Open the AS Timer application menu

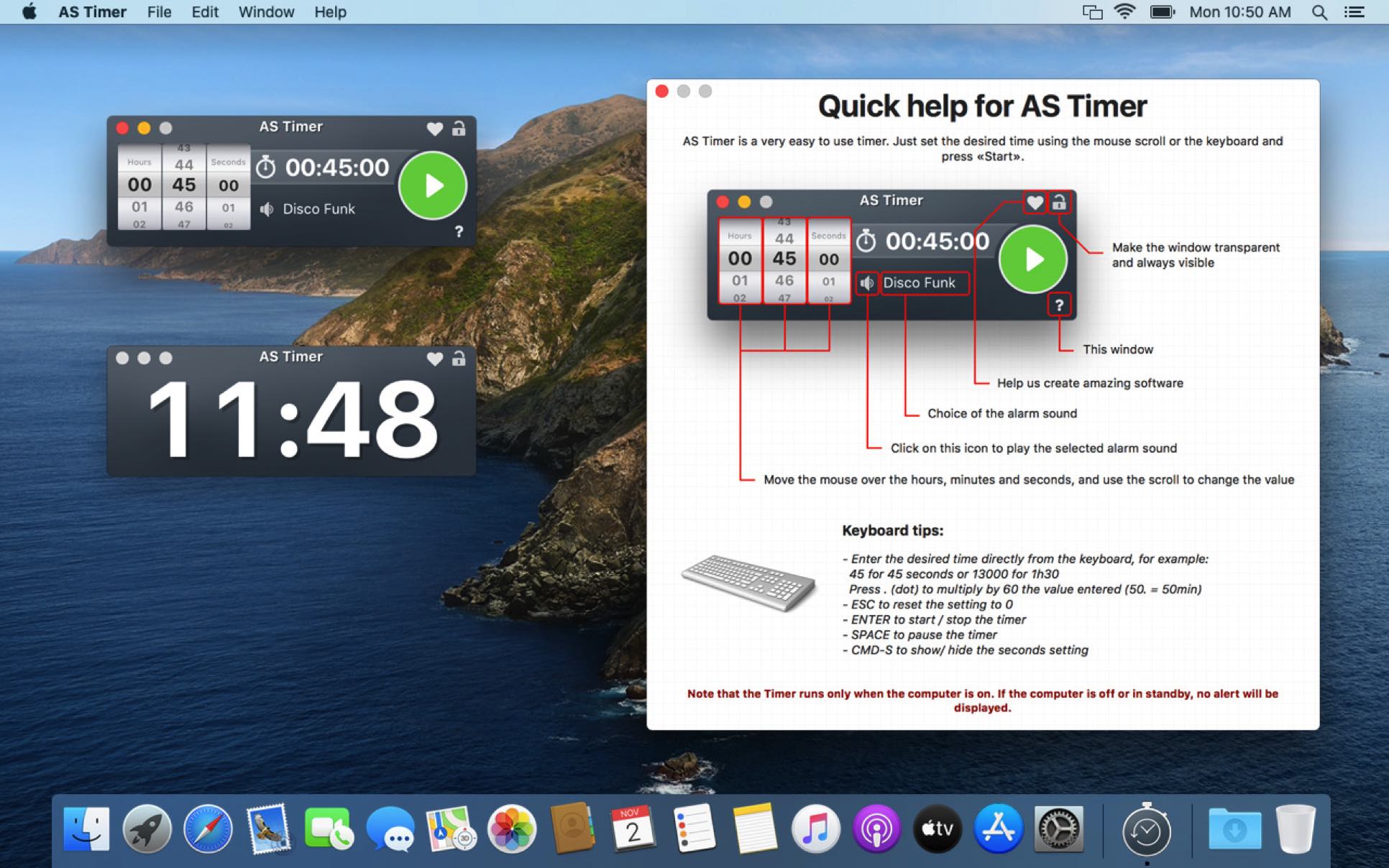(x=92, y=12)
